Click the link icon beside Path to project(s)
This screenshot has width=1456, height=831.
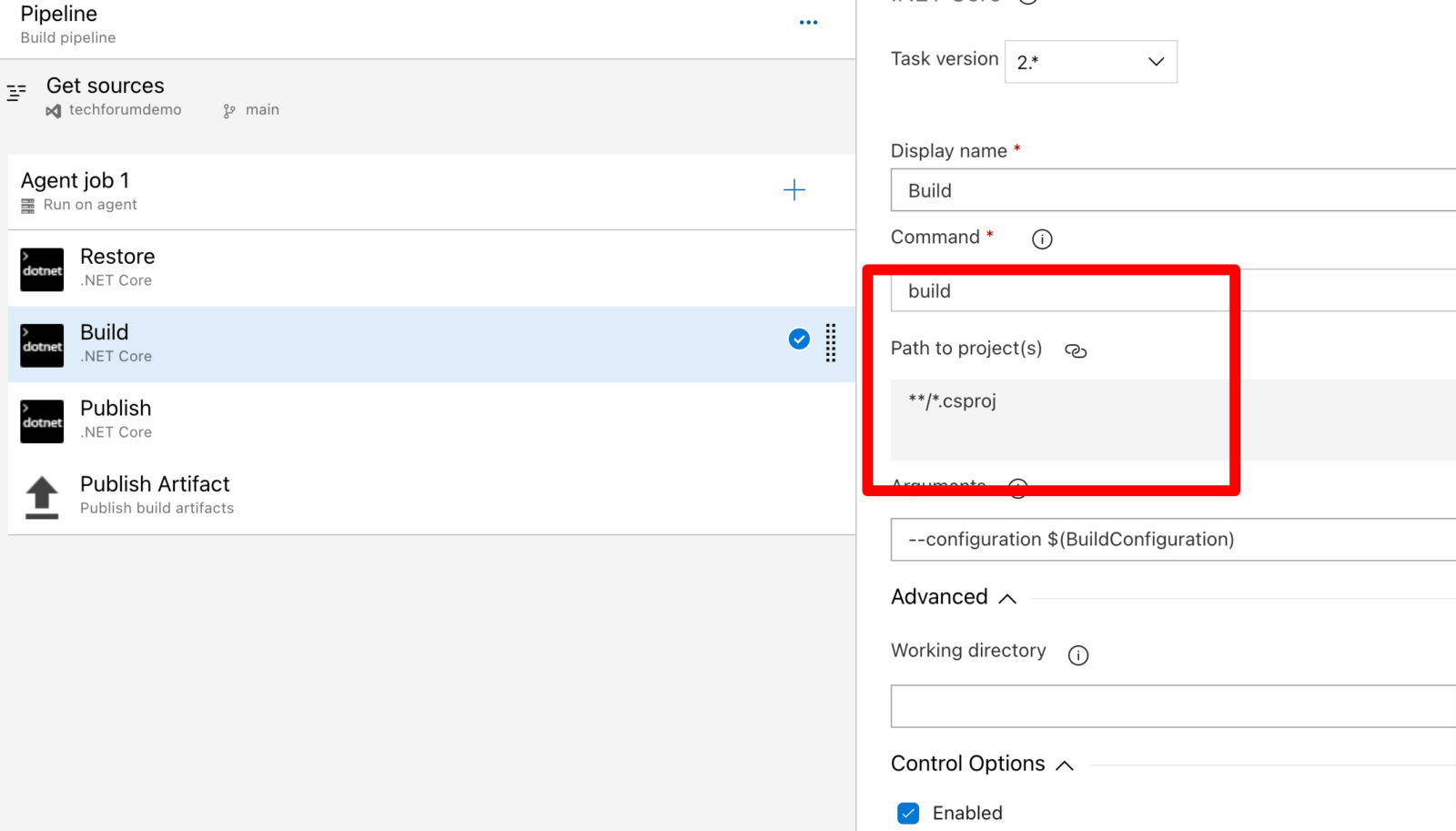tap(1076, 350)
